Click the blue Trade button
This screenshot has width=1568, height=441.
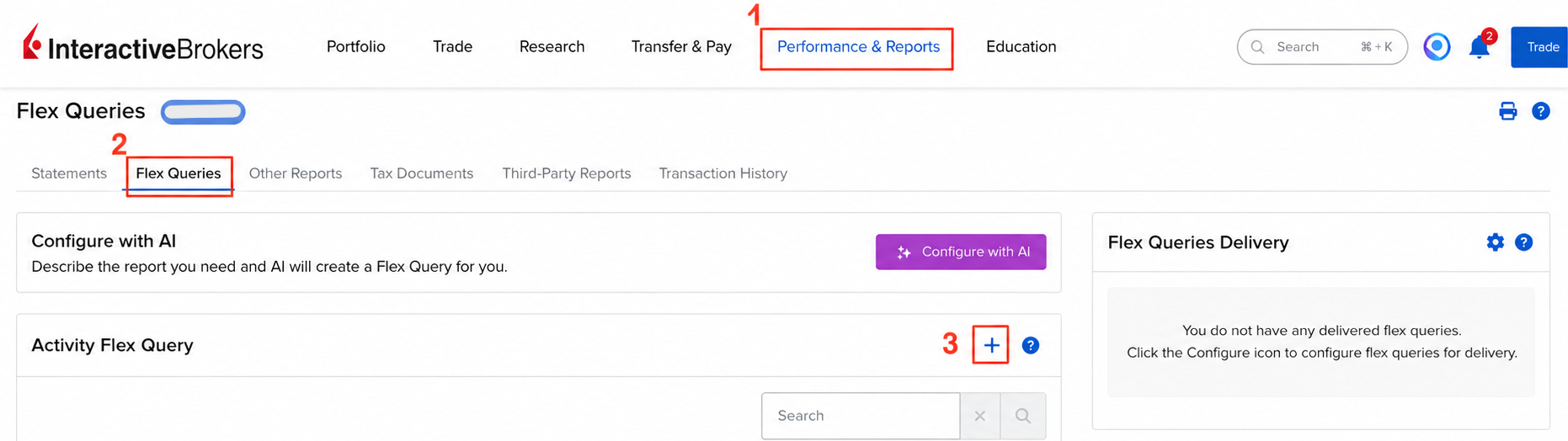tap(1540, 47)
